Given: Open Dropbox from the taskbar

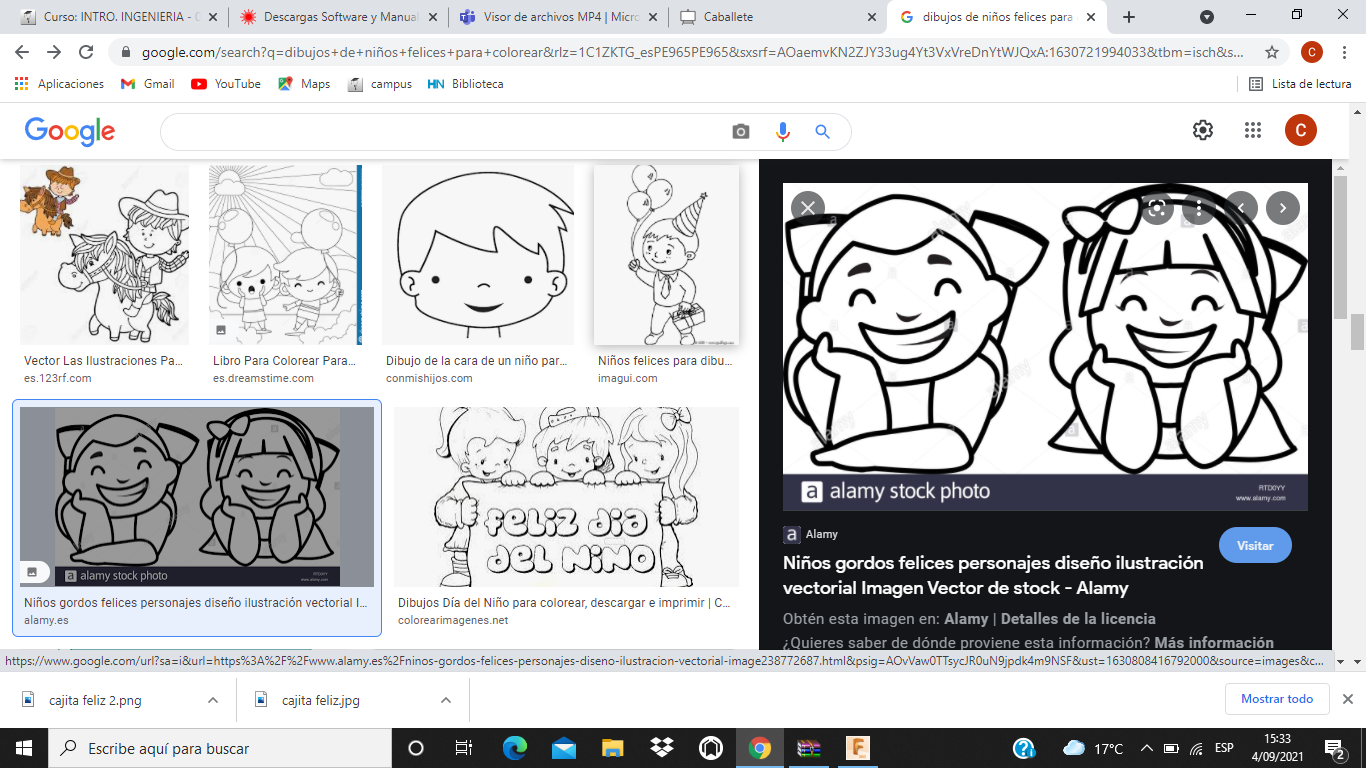Looking at the screenshot, I should (x=661, y=748).
